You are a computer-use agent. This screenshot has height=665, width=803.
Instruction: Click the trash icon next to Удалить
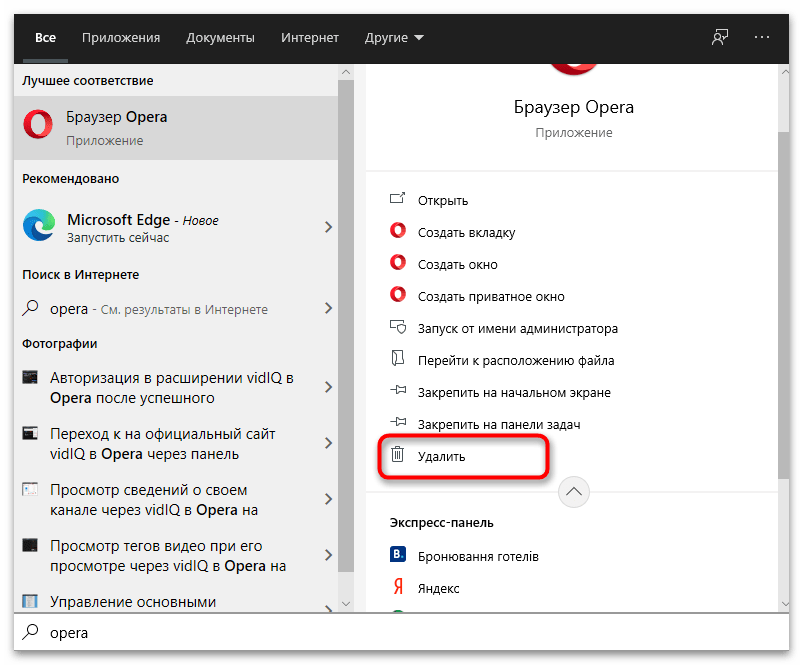[398, 456]
